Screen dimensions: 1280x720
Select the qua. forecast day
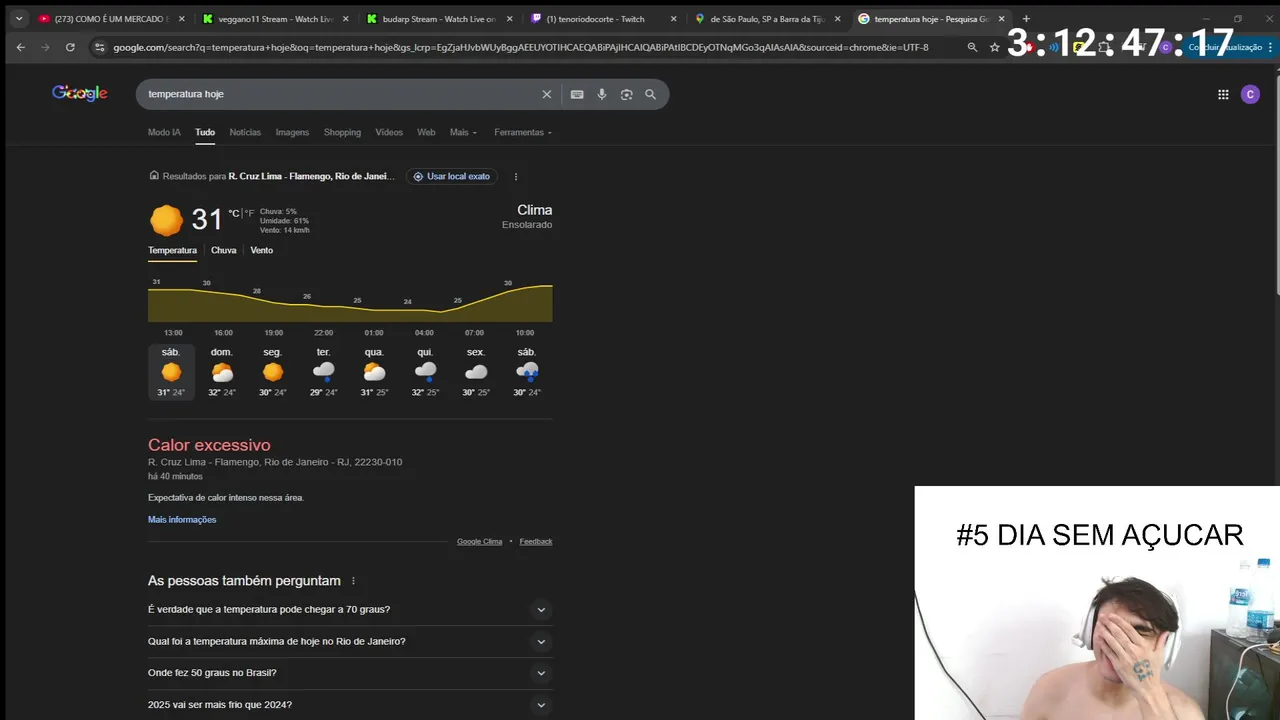374,372
